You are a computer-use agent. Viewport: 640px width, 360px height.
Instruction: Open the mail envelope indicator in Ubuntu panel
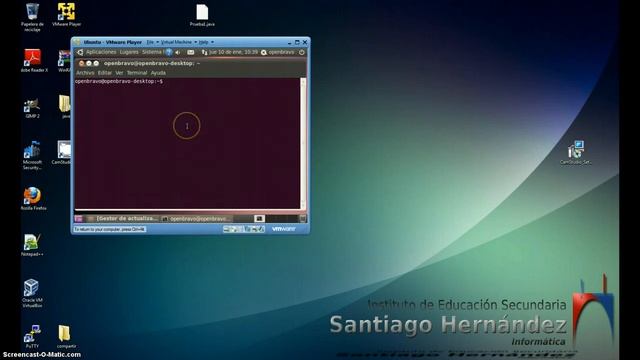(x=191, y=52)
